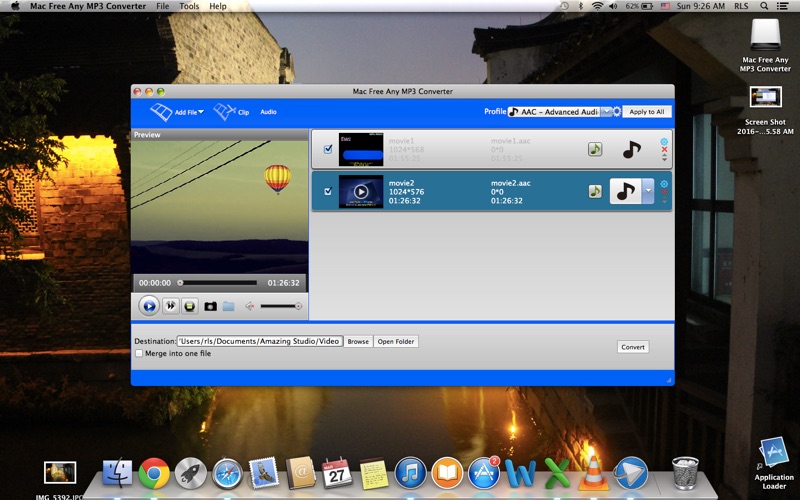Remove movie1 with its red X
This screenshot has width=800, height=500.
664,149
